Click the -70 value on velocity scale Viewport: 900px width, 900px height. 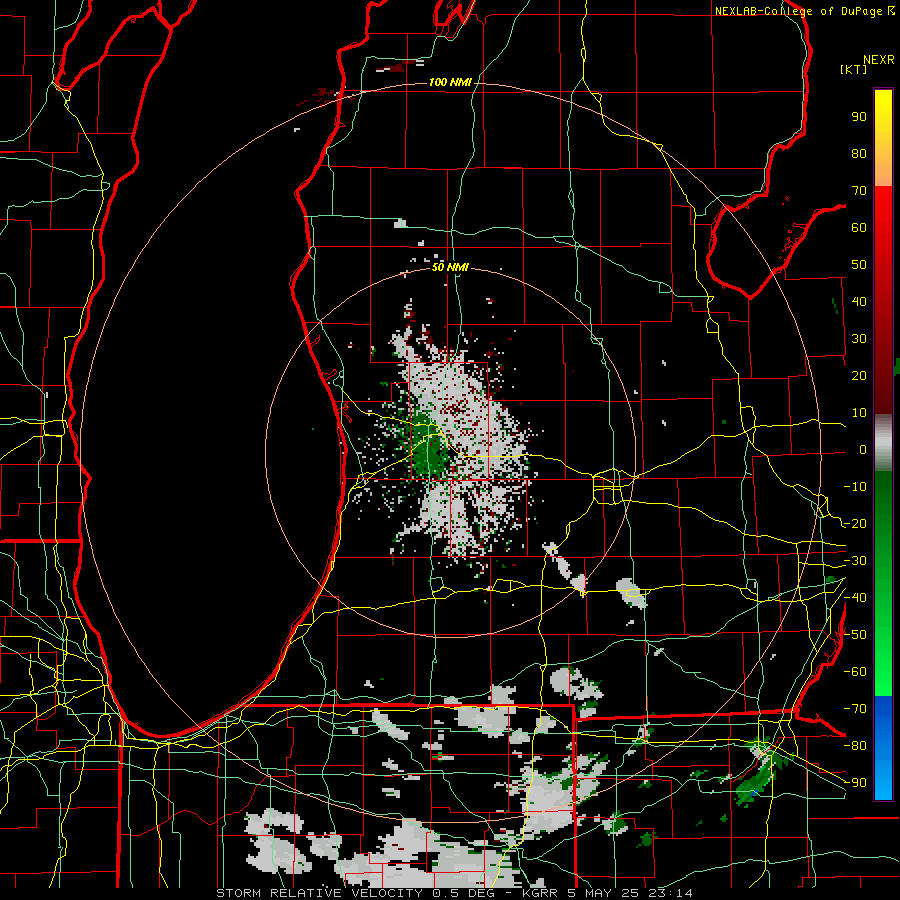coord(855,709)
